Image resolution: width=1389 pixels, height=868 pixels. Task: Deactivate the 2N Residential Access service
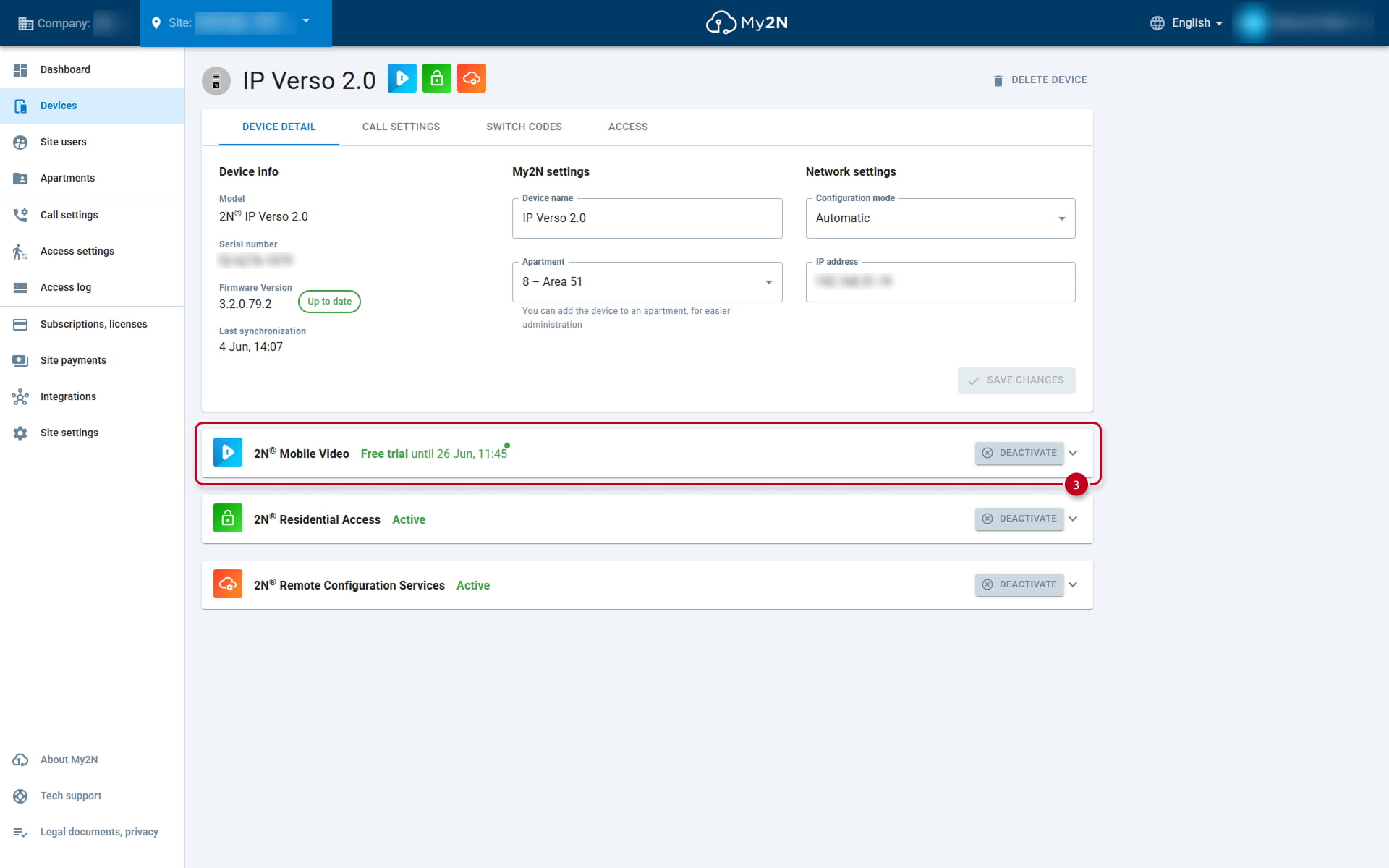click(1019, 519)
